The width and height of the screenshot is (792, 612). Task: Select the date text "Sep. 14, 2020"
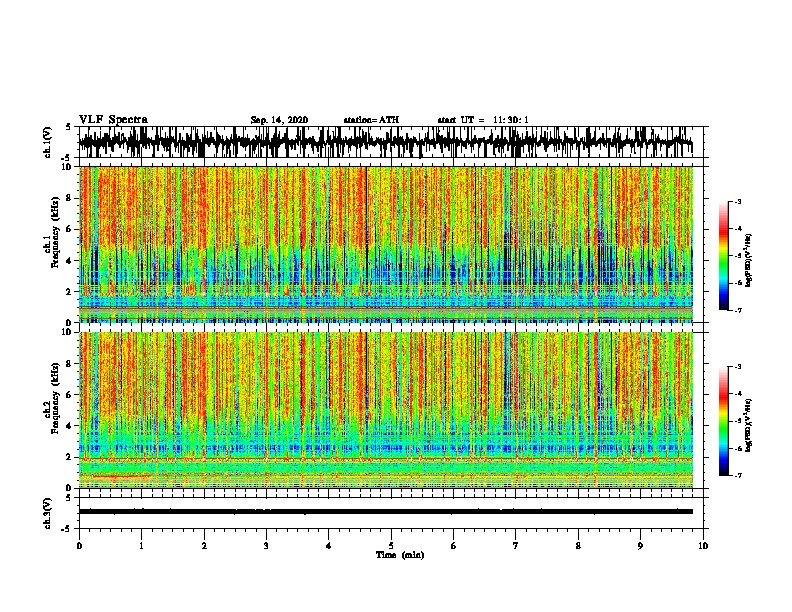tap(279, 120)
